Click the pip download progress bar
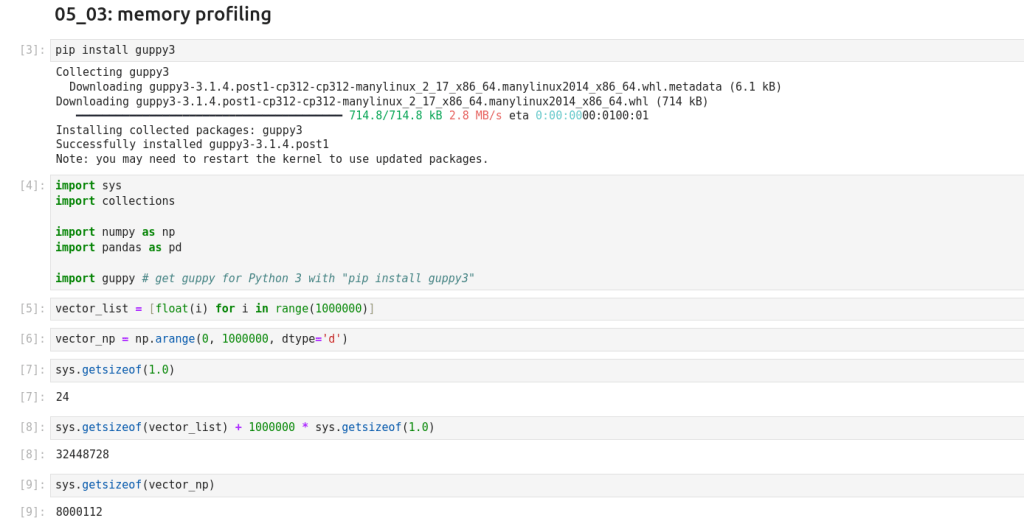 coord(208,116)
